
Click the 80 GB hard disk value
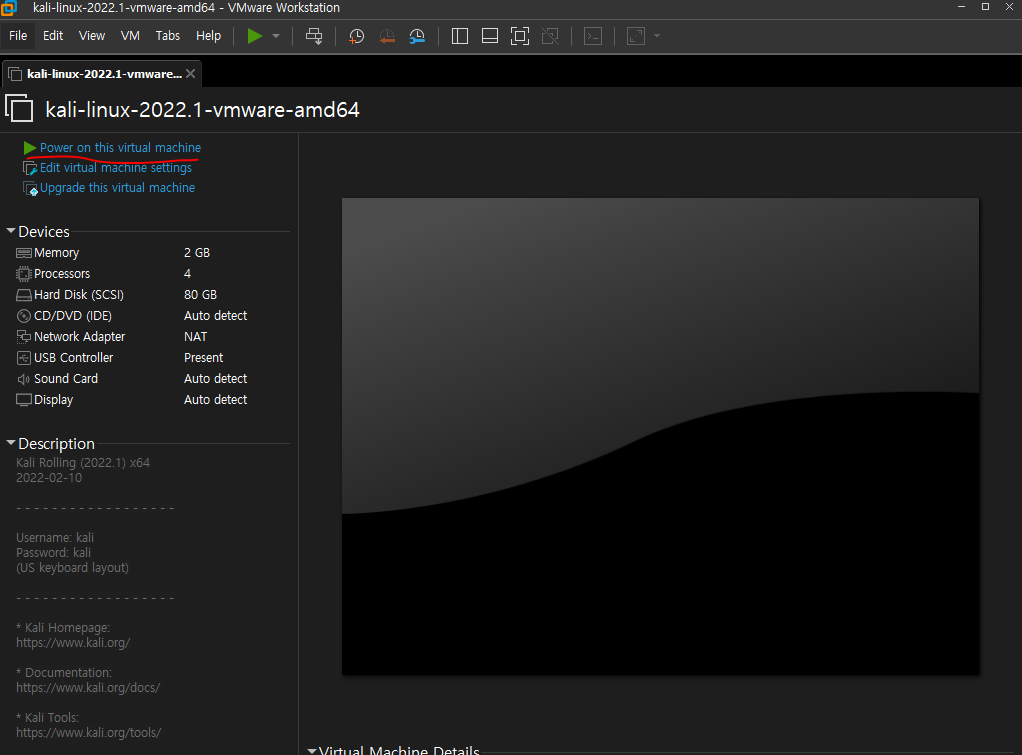[200, 295]
